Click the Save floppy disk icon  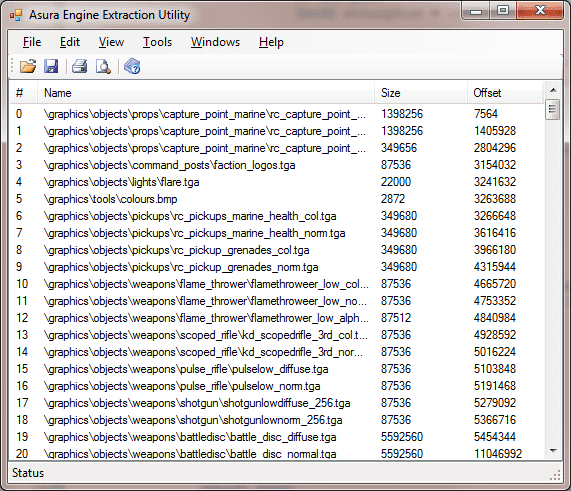(51, 66)
